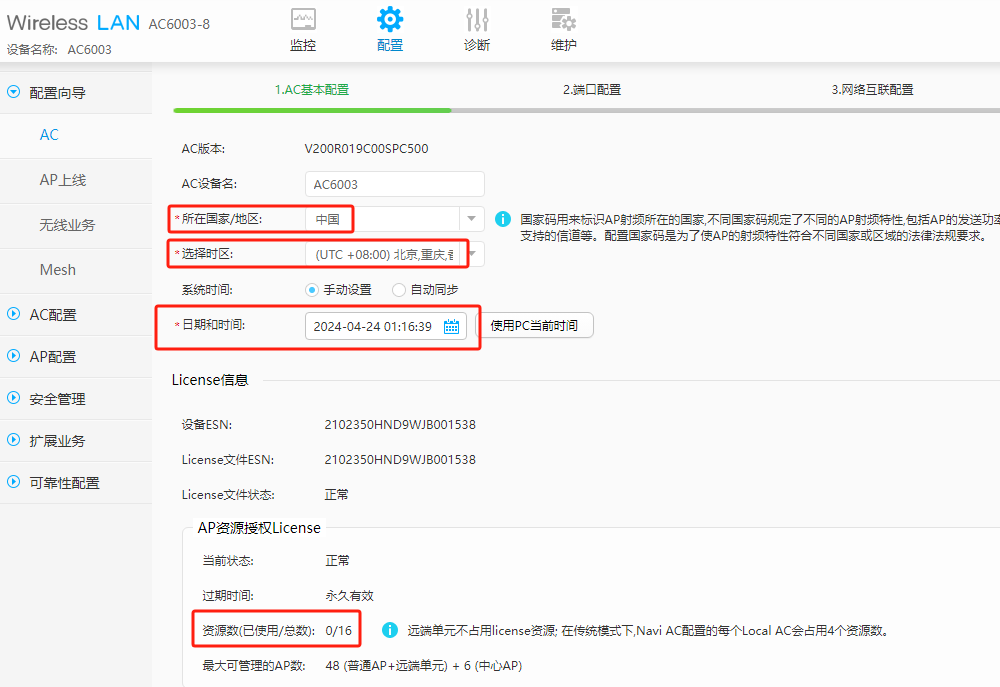
Task: Open the 所在国家/地区 dropdown arrow
Action: click(x=471, y=219)
